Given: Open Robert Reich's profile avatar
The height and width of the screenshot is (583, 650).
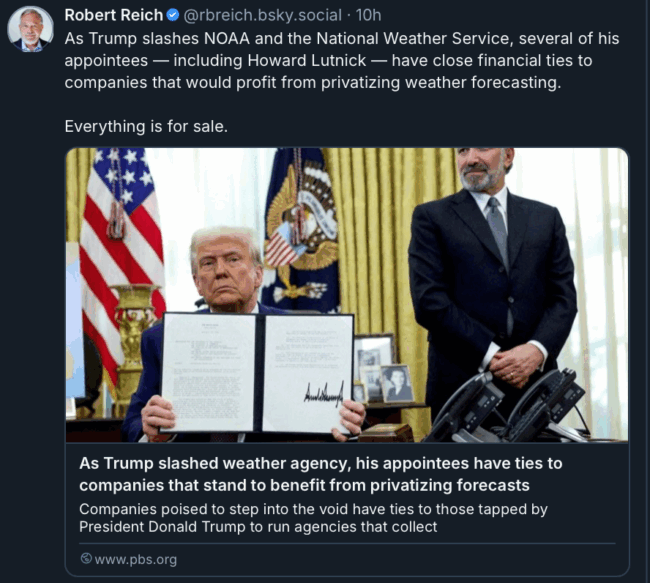Looking at the screenshot, I should (30, 29).
